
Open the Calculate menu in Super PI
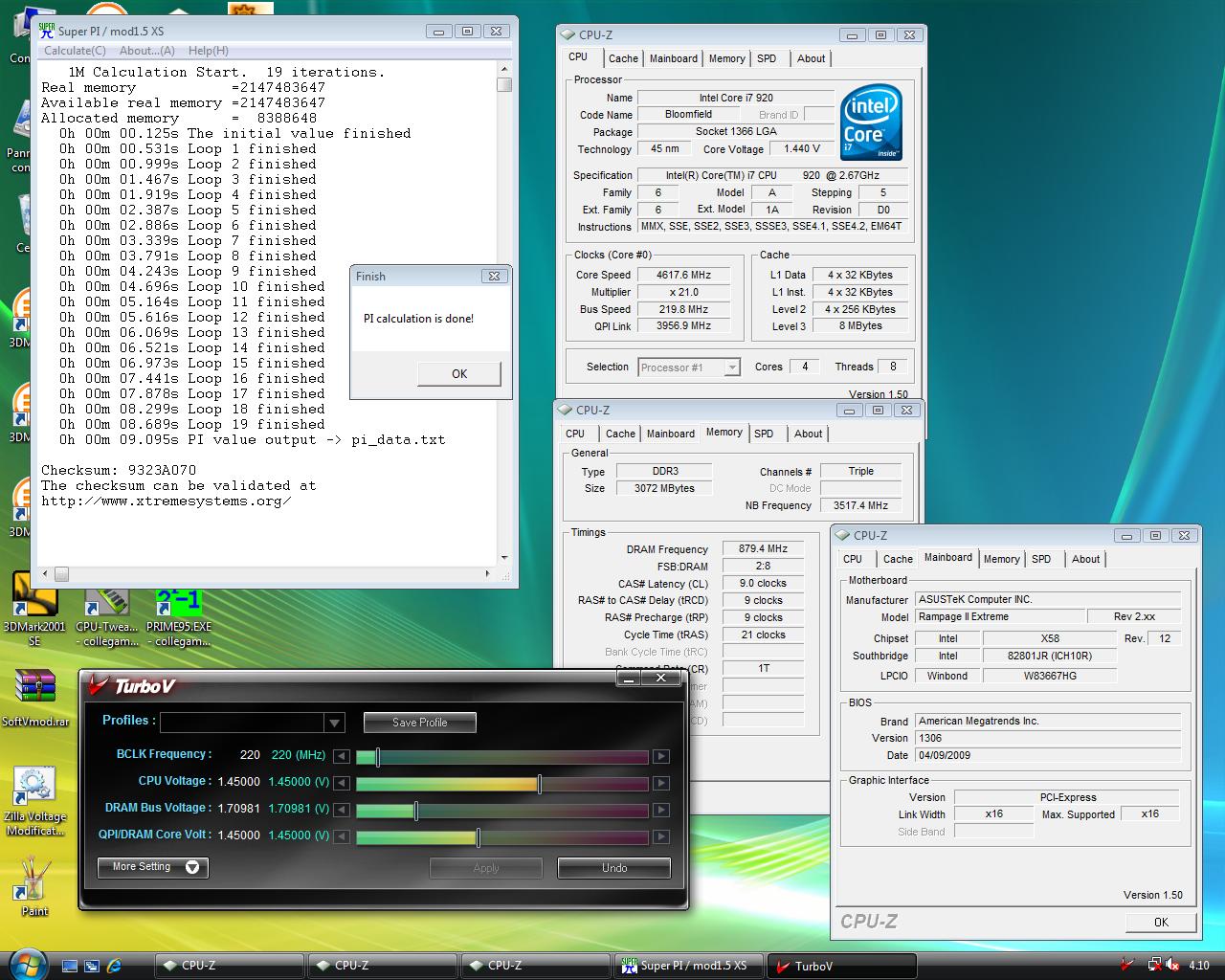click(75, 51)
